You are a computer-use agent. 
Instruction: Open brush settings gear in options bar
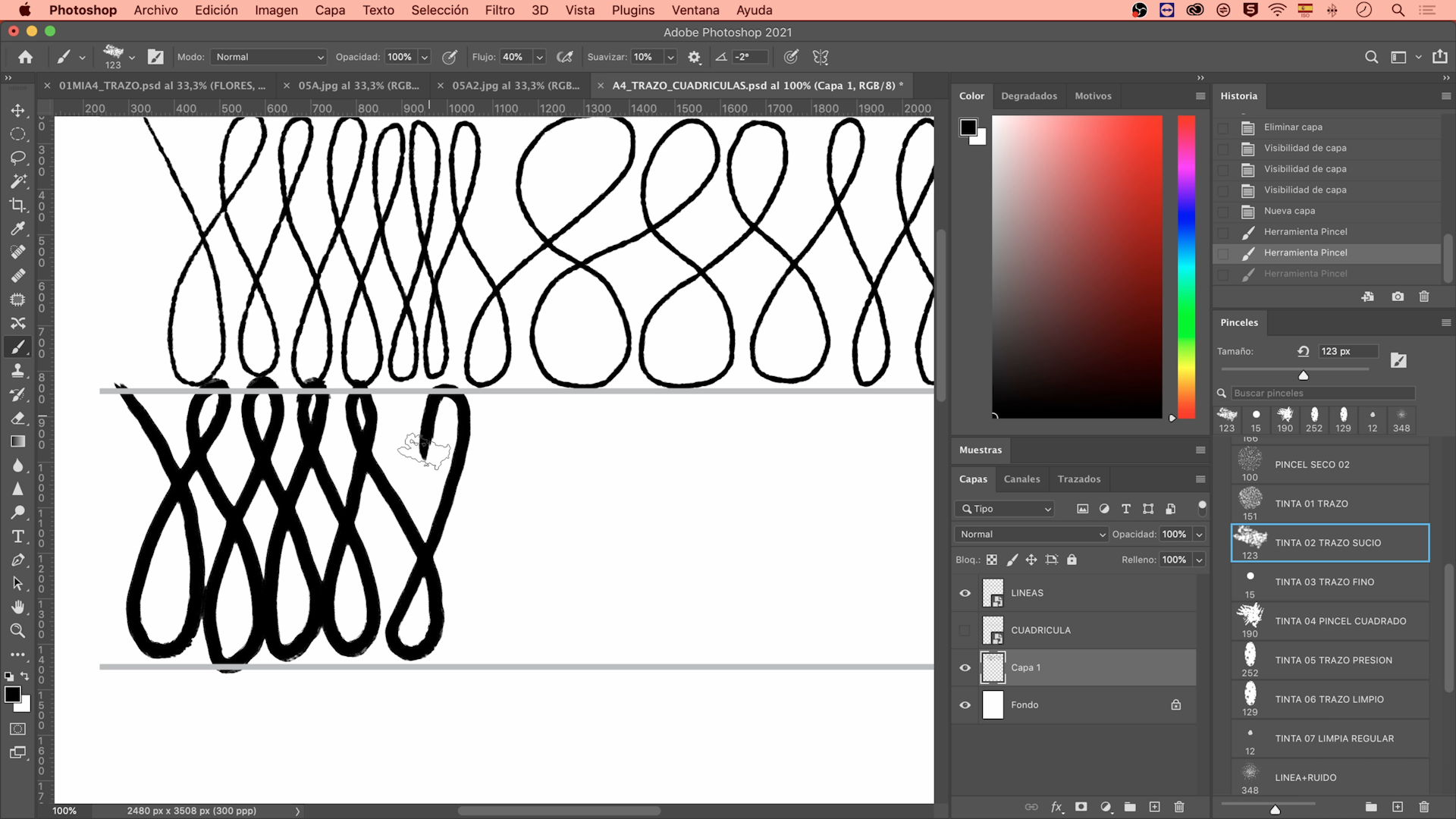[694, 57]
